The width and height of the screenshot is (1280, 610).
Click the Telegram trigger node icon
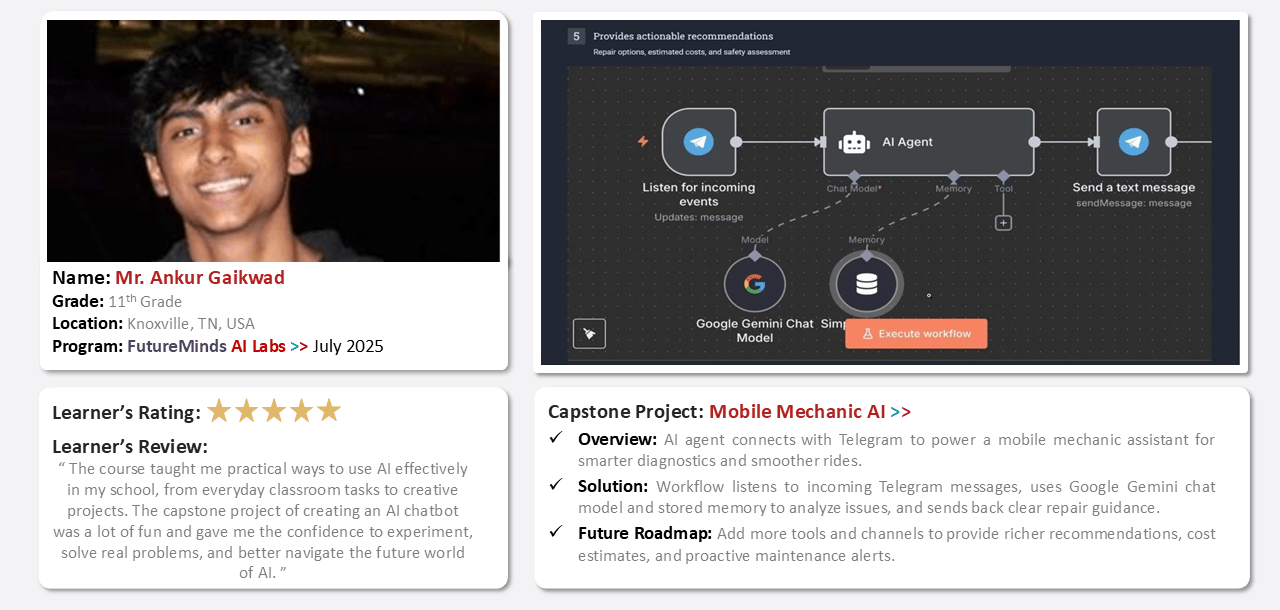tap(698, 142)
